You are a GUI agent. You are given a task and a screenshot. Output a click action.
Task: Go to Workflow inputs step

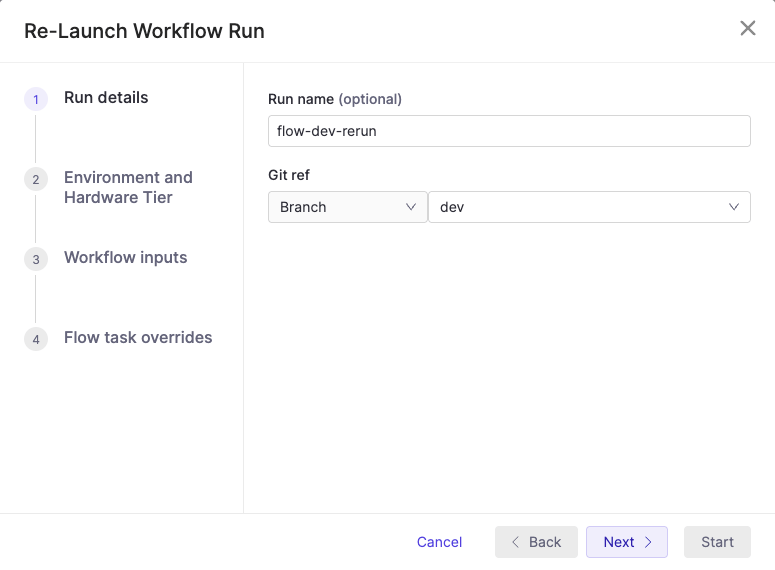[x=126, y=258]
